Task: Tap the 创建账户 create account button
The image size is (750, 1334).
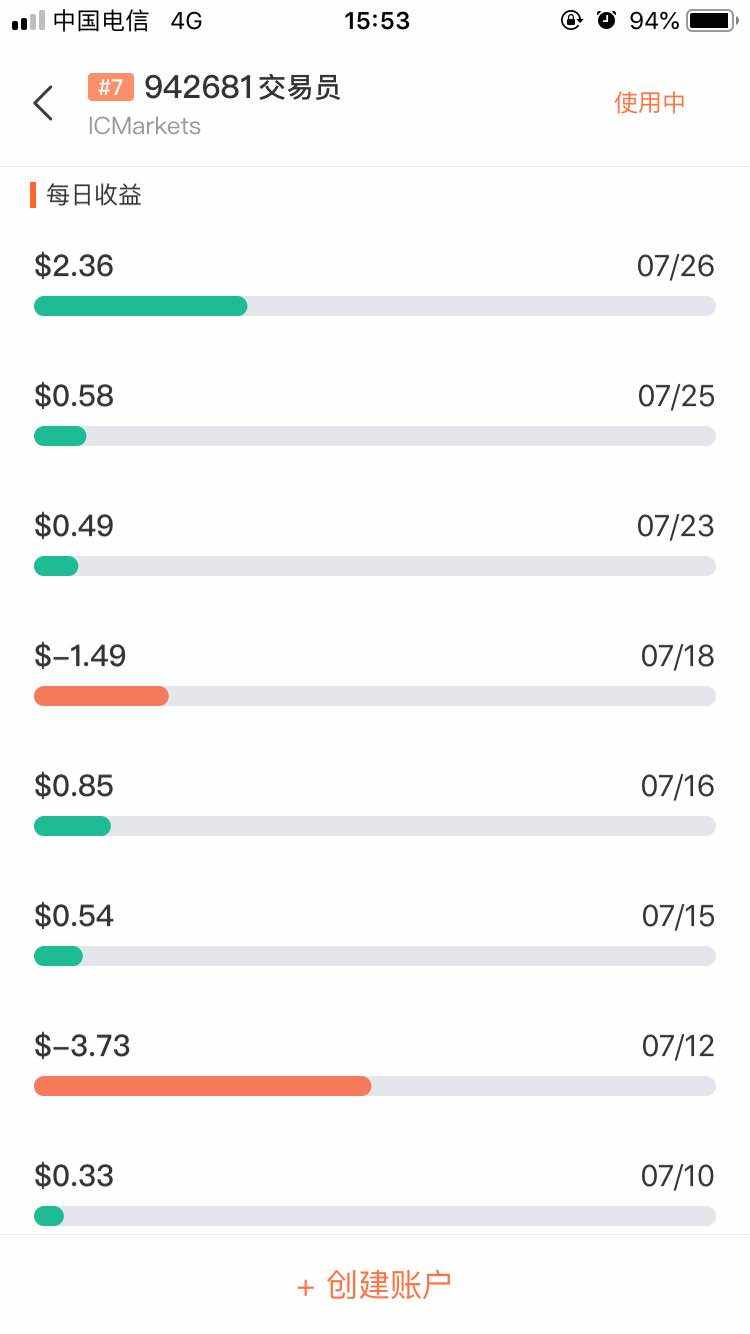Action: [375, 1285]
